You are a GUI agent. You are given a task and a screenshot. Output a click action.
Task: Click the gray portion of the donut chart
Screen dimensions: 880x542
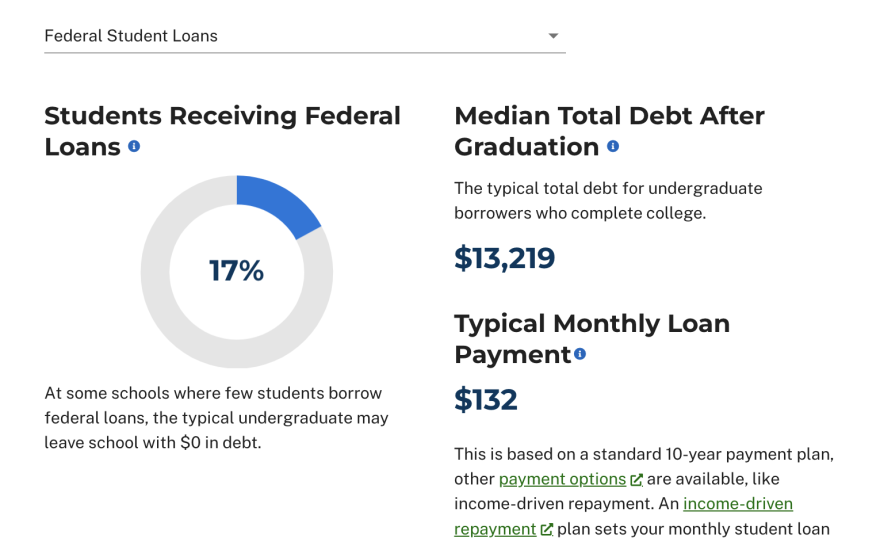coord(170,320)
